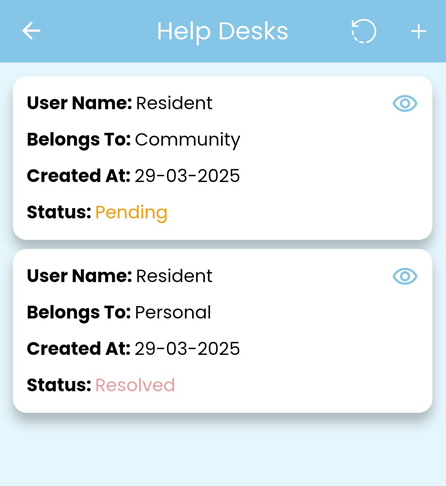
Task: Add a new help desk with plus icon
Action: [x=418, y=31]
